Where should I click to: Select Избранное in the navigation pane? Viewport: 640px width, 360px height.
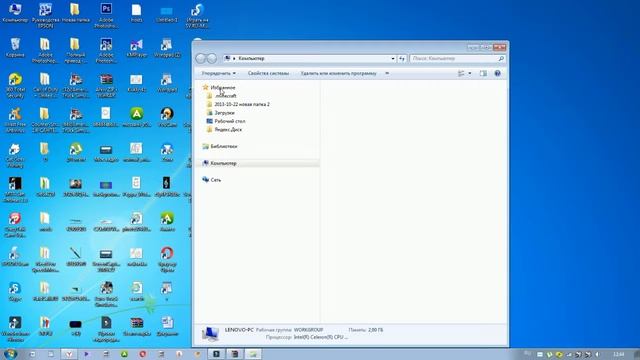click(x=223, y=87)
